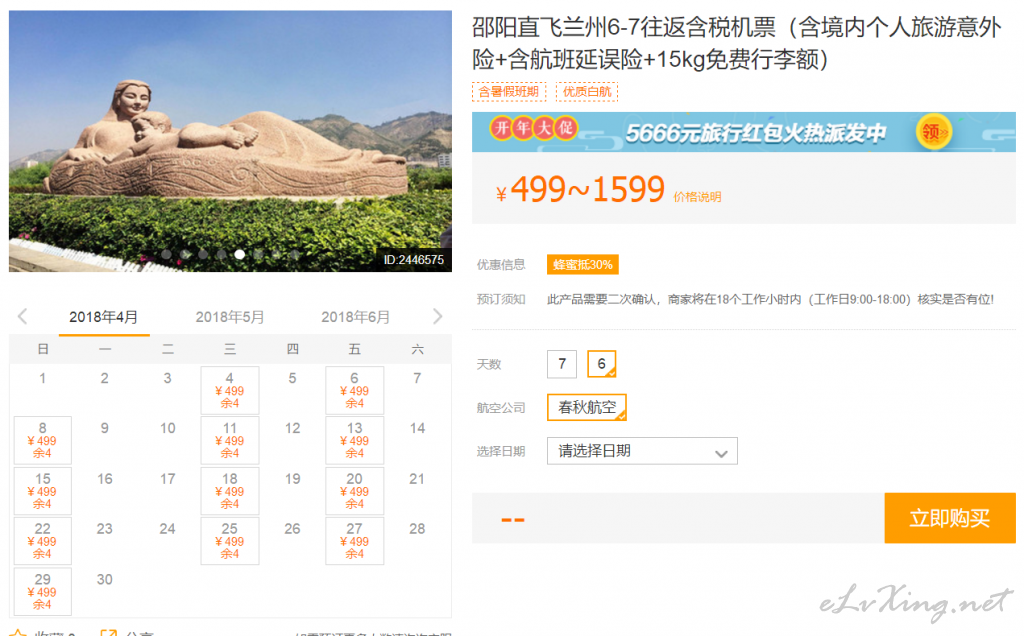Select April 25 date cell
Image resolution: width=1024 pixels, height=636 pixels.
230,541
